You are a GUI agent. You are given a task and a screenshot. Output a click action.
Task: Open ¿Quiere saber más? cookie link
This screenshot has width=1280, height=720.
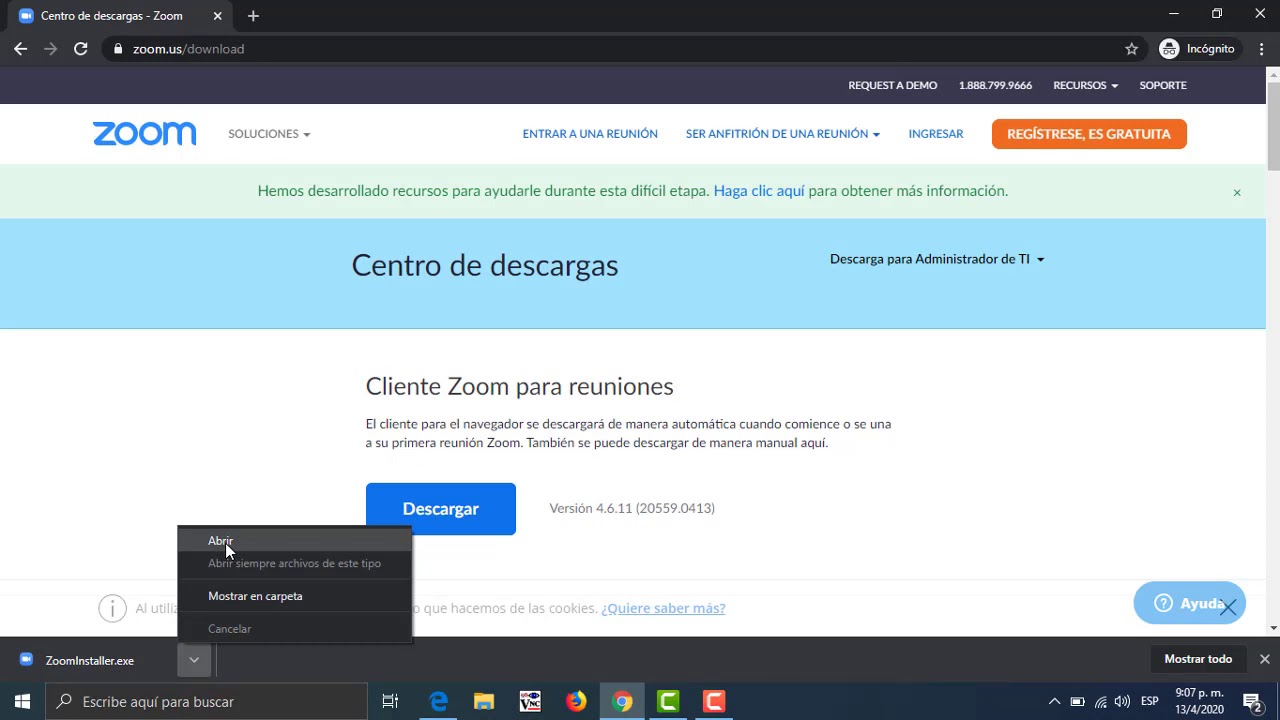pos(663,608)
